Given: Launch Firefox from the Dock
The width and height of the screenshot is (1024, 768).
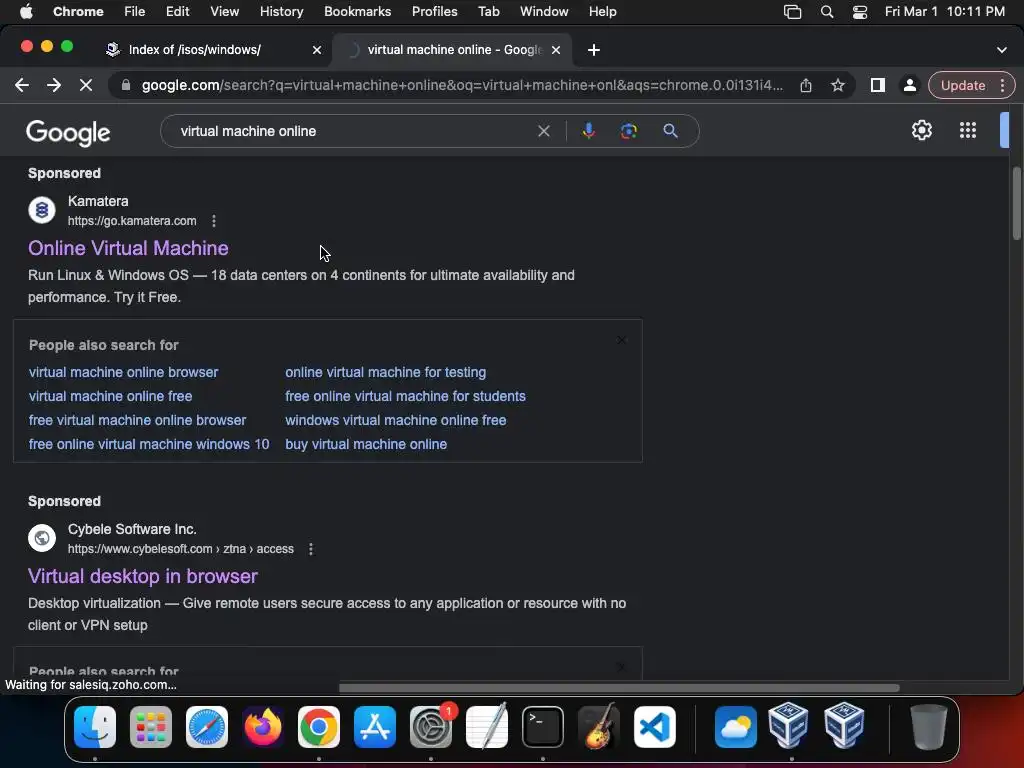Looking at the screenshot, I should 263,727.
